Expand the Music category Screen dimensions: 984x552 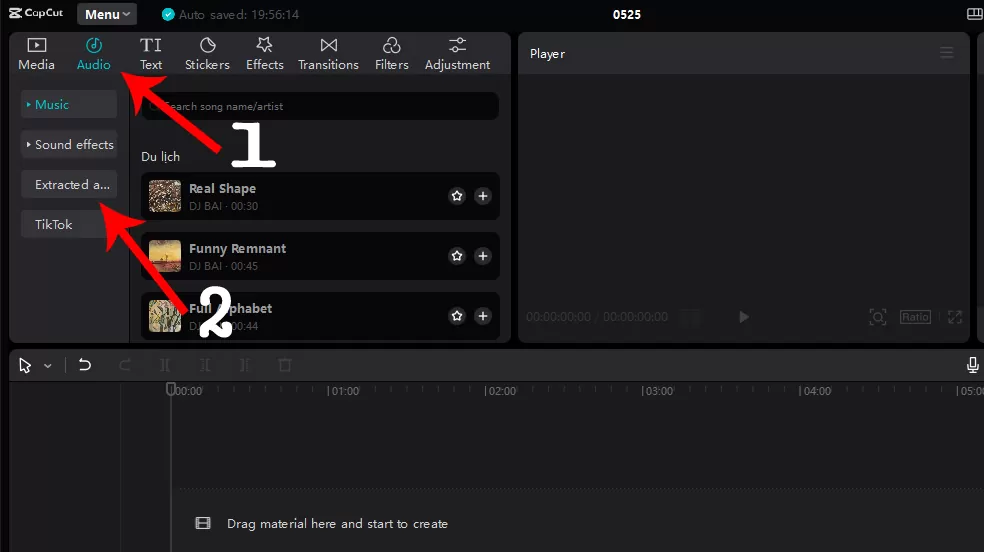pyautogui.click(x=69, y=105)
